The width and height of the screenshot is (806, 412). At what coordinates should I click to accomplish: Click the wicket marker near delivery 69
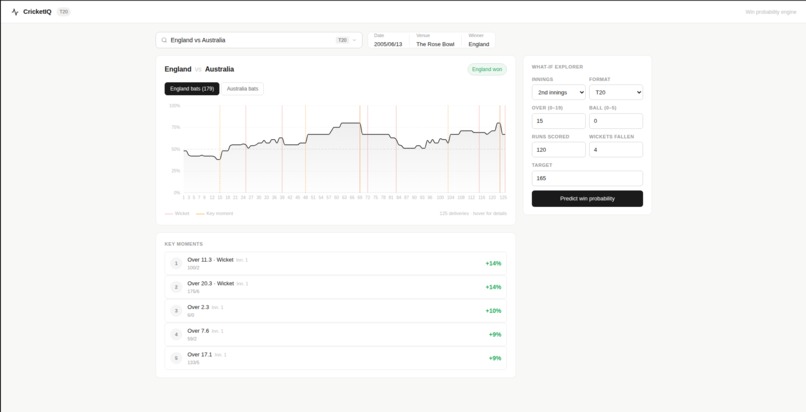pos(360,149)
